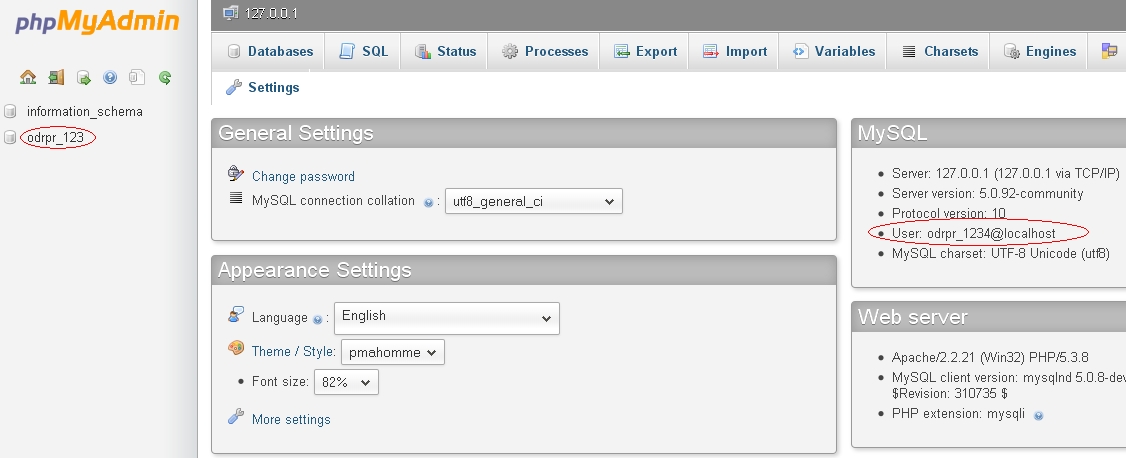The width and height of the screenshot is (1126, 458).
Task: Click odrpr_123 database cylinder icon
Action: click(10, 137)
